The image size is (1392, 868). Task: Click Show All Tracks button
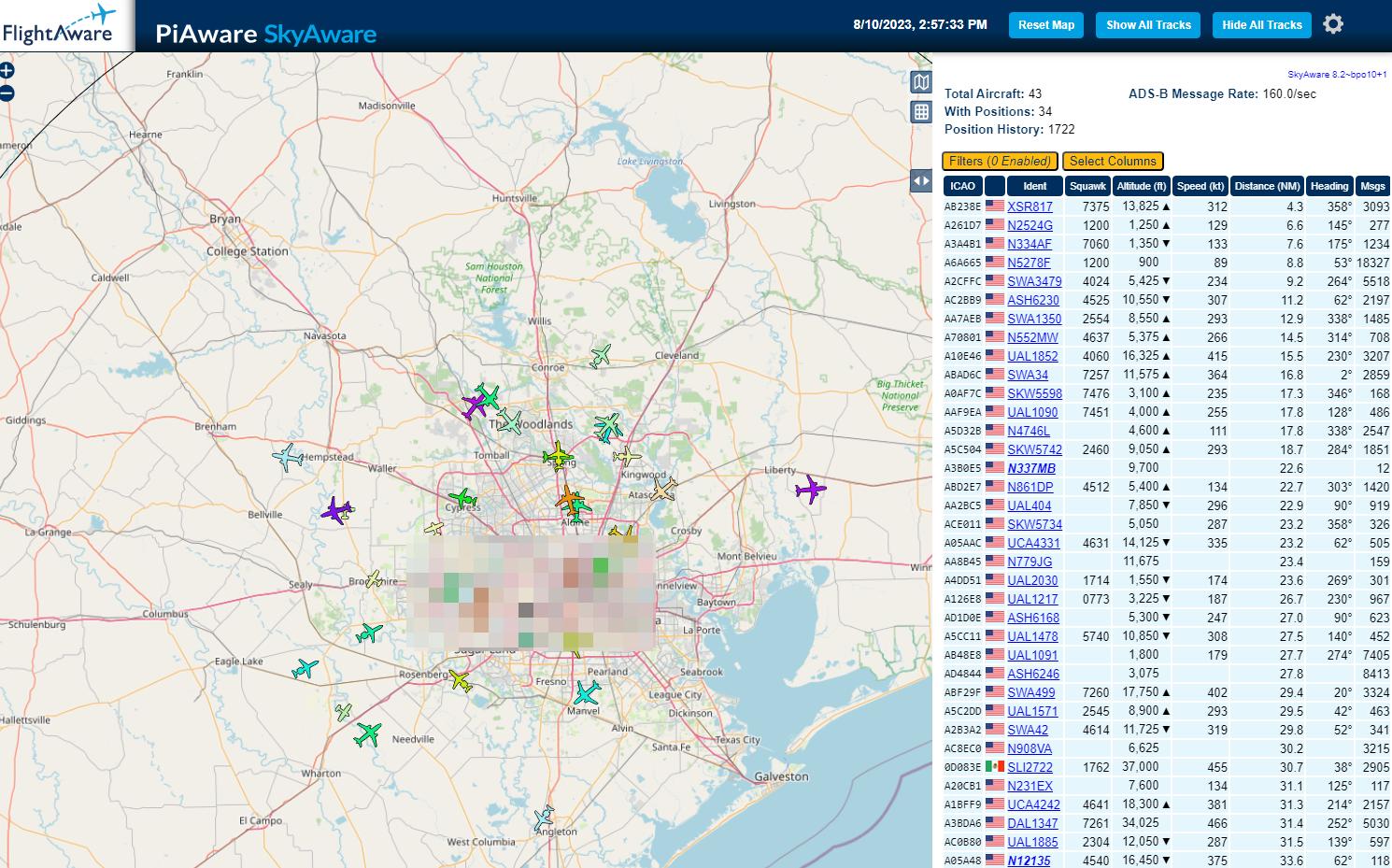[1148, 25]
